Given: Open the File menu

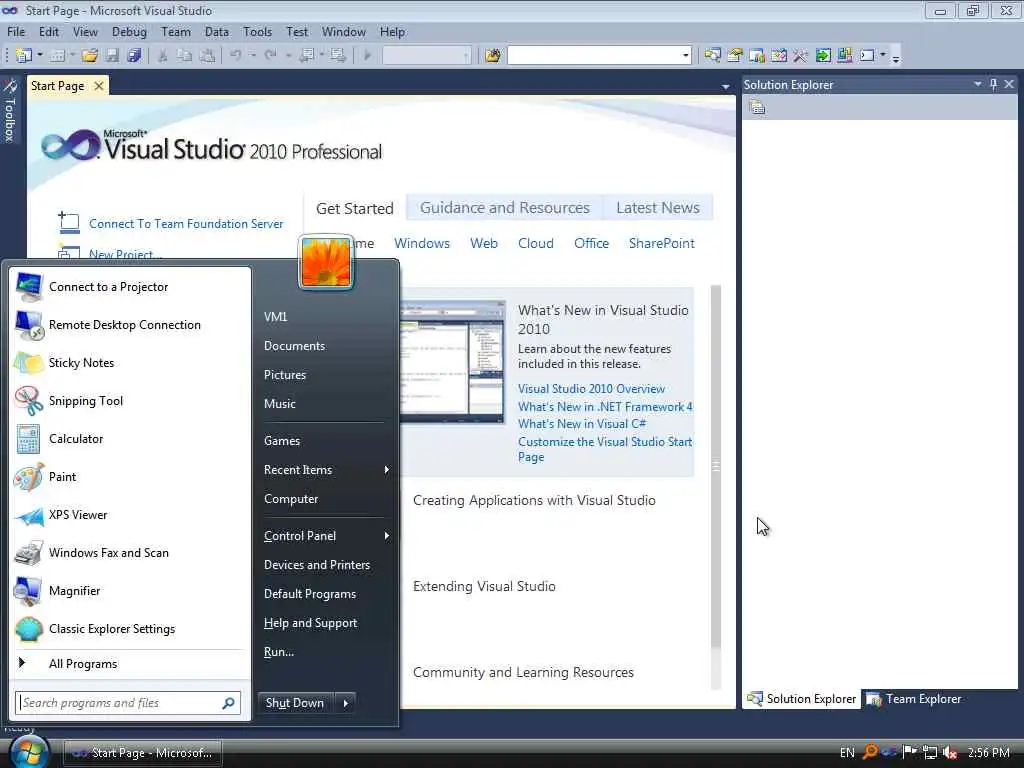Looking at the screenshot, I should coord(16,32).
